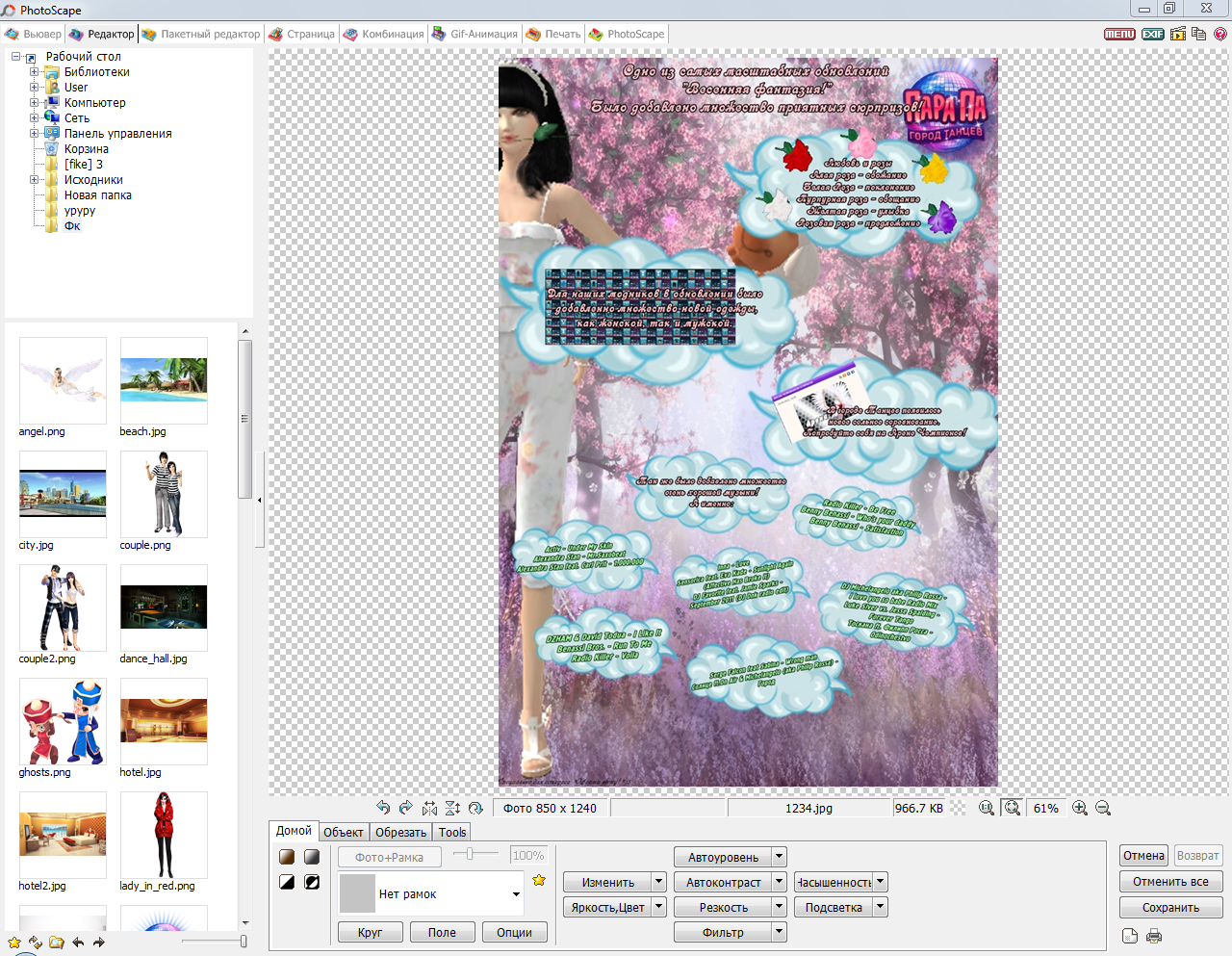
Task: Open the folder search icon
Action: [57, 943]
